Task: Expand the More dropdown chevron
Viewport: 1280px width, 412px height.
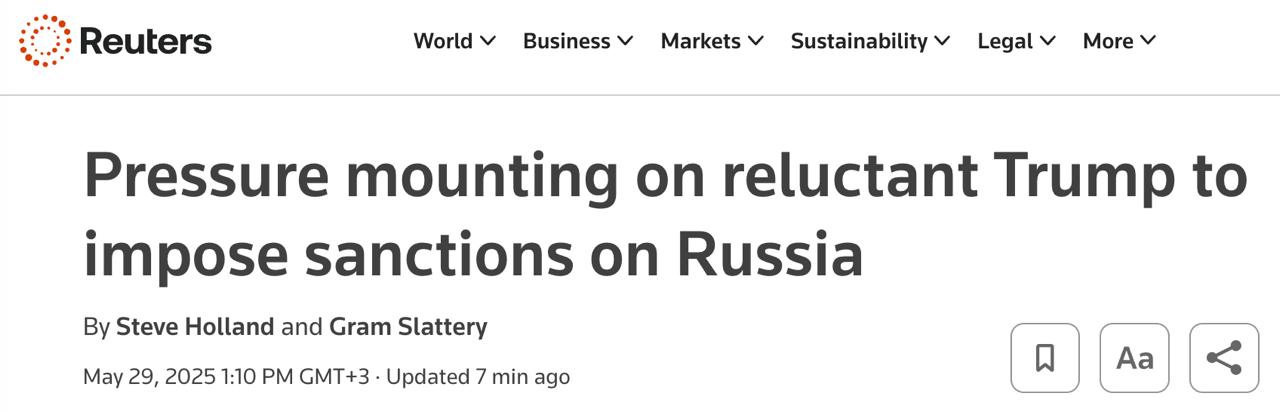Action: pyautogui.click(x=1148, y=41)
